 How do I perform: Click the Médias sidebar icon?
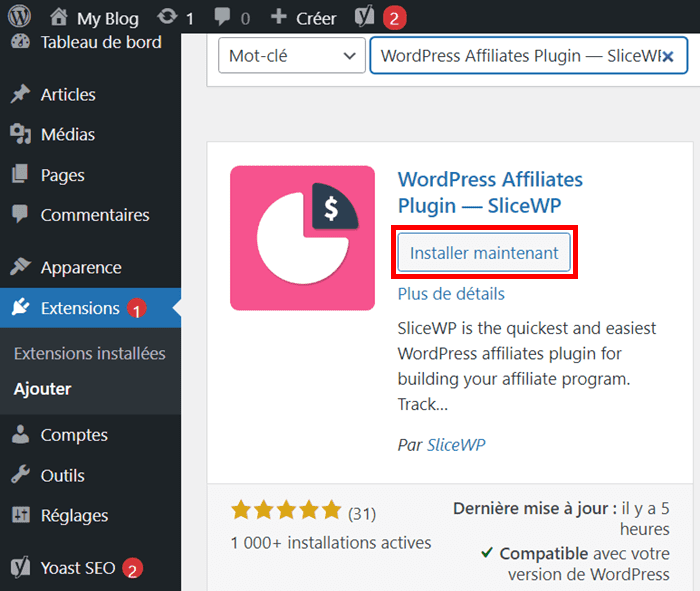21,133
